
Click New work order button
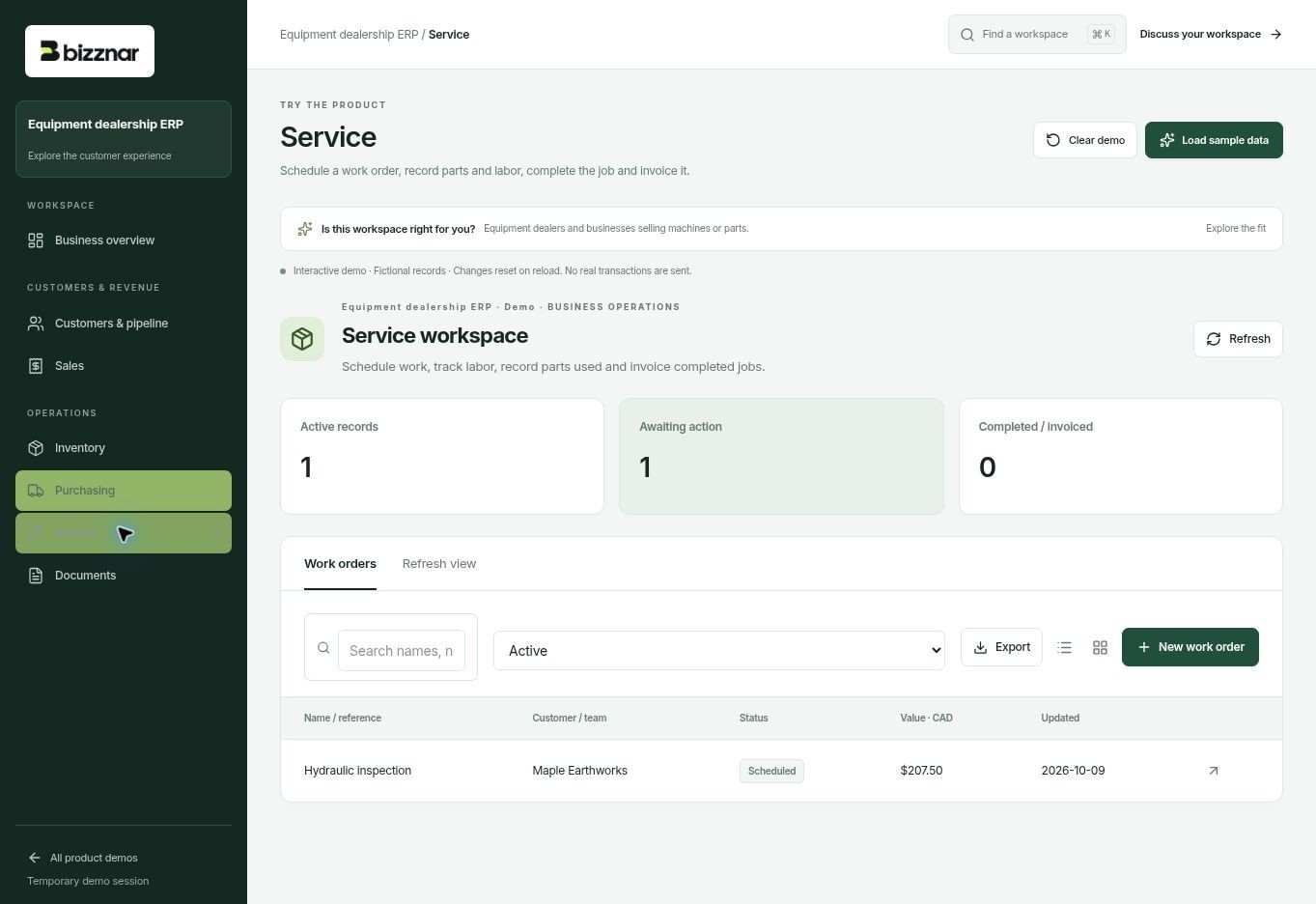[x=1190, y=647]
